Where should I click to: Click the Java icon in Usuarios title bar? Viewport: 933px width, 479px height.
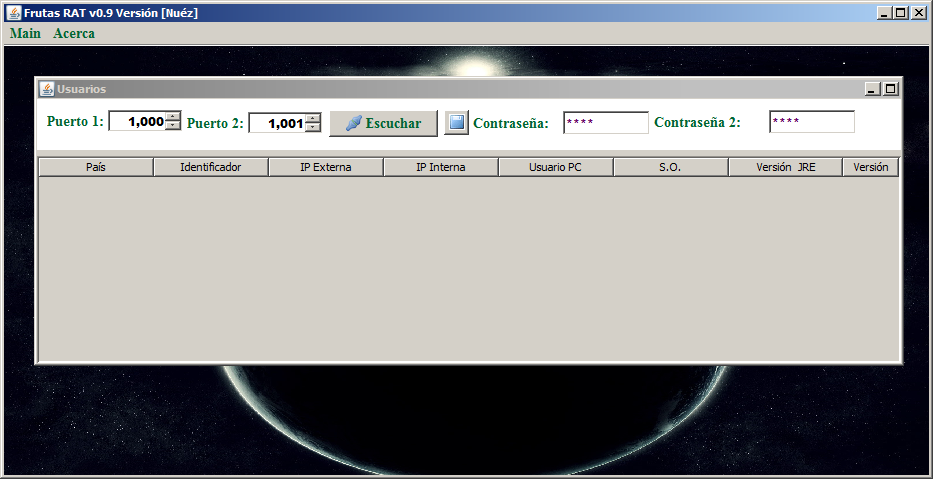[x=47, y=89]
